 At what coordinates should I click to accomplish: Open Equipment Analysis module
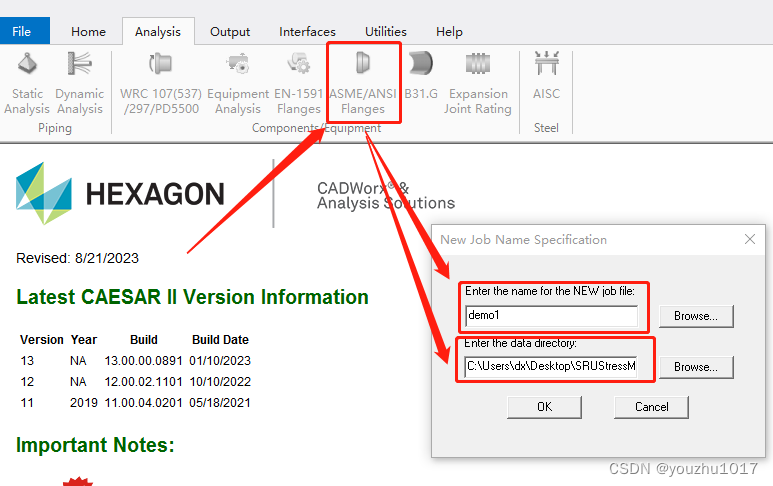pos(238,83)
